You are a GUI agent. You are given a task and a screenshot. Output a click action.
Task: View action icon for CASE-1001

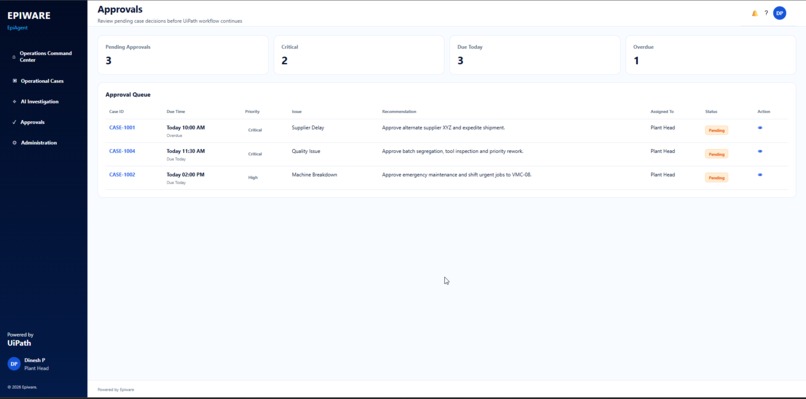click(760, 128)
